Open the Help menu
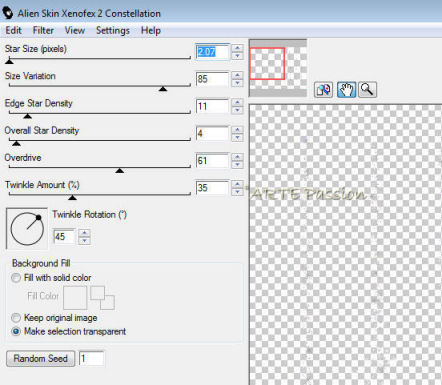The image size is (442, 385). (x=151, y=31)
